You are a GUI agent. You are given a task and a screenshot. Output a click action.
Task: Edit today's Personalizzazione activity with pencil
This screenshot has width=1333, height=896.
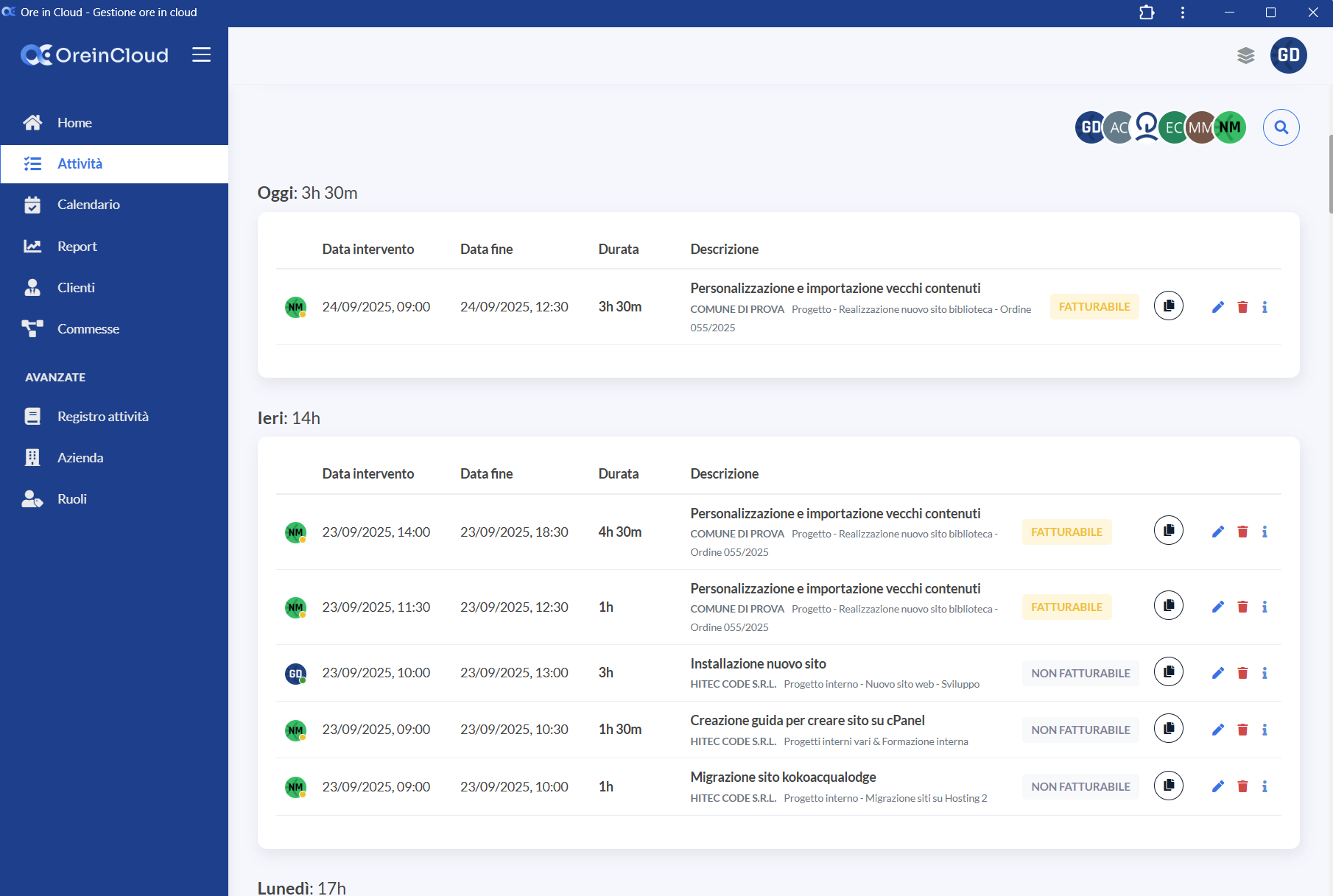[x=1217, y=307]
